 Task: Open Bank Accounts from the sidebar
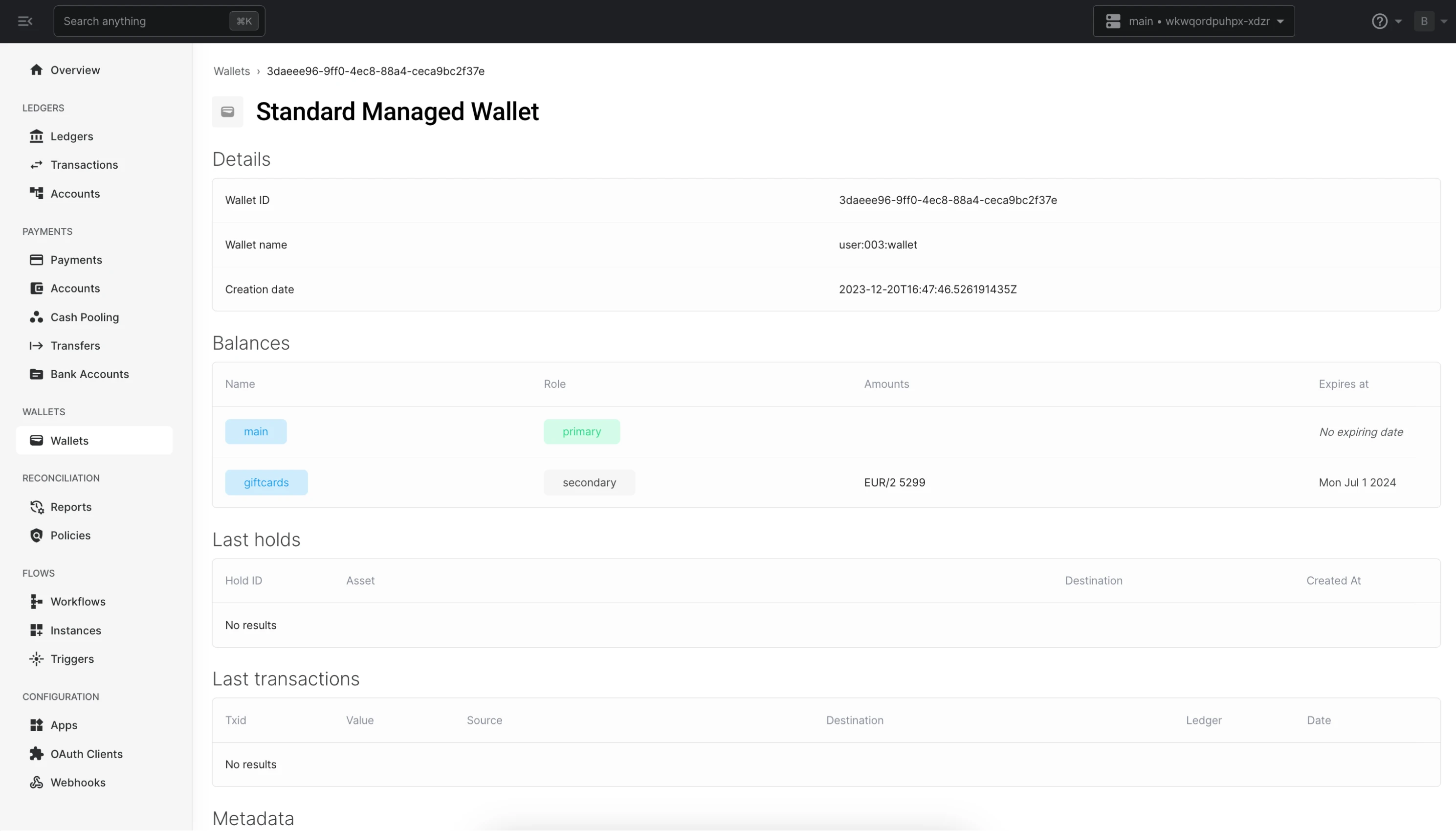[x=89, y=374]
